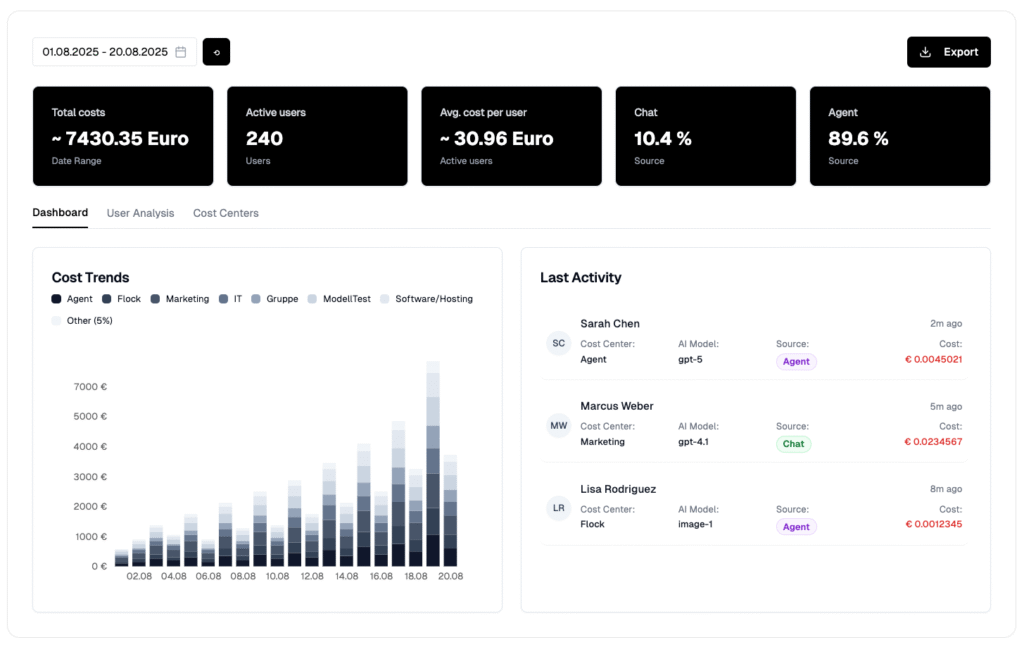Click Sarah Chen's SC avatar

point(558,343)
